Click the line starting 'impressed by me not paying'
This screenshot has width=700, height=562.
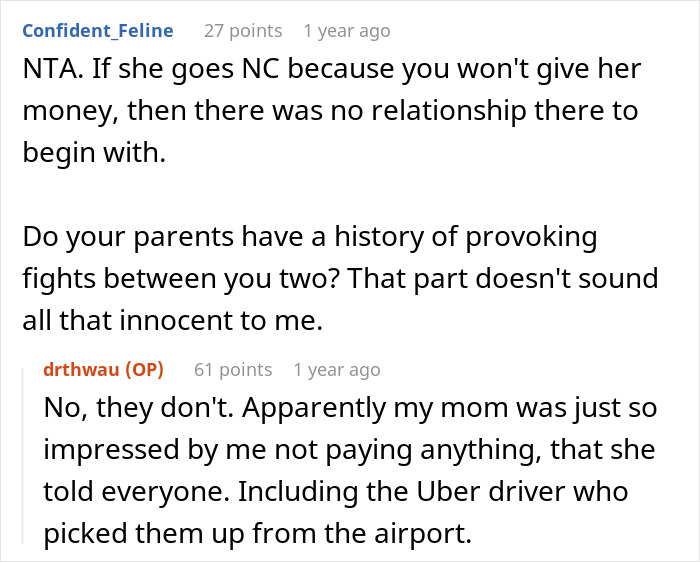(348, 450)
